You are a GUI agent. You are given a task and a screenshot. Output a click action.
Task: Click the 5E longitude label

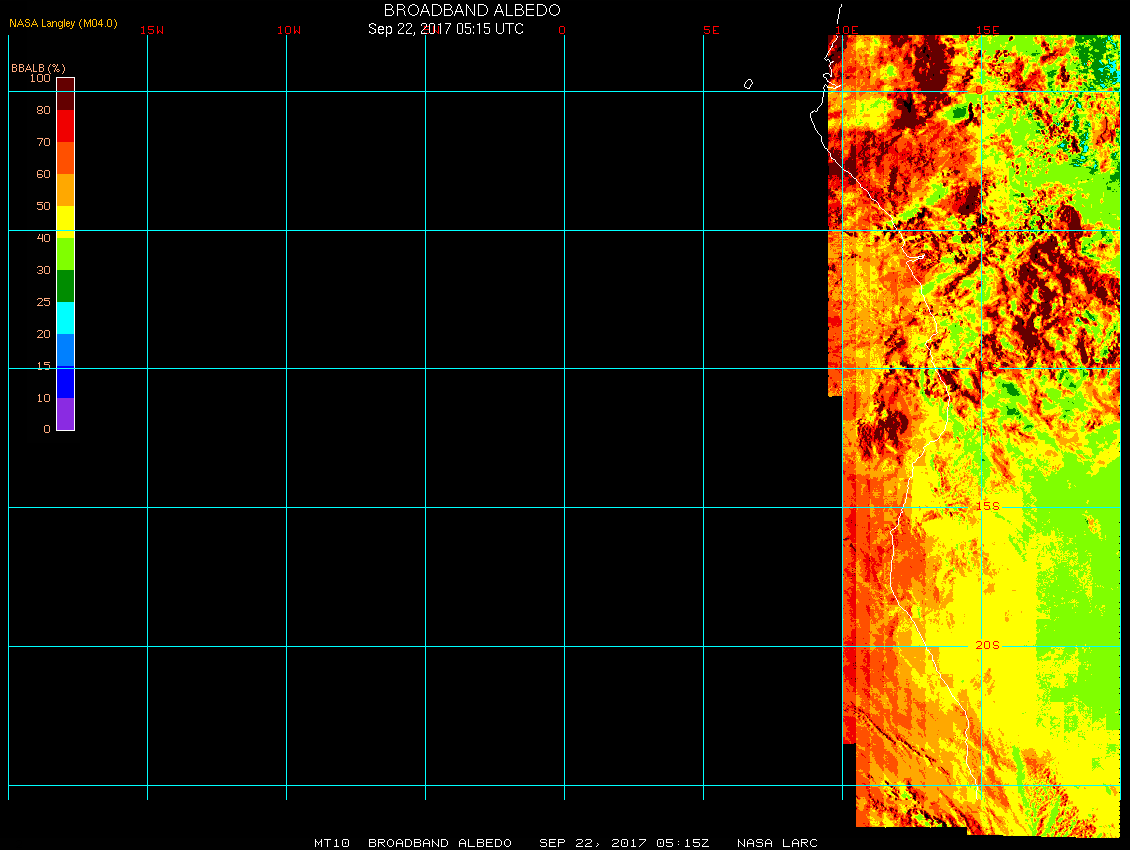point(711,30)
